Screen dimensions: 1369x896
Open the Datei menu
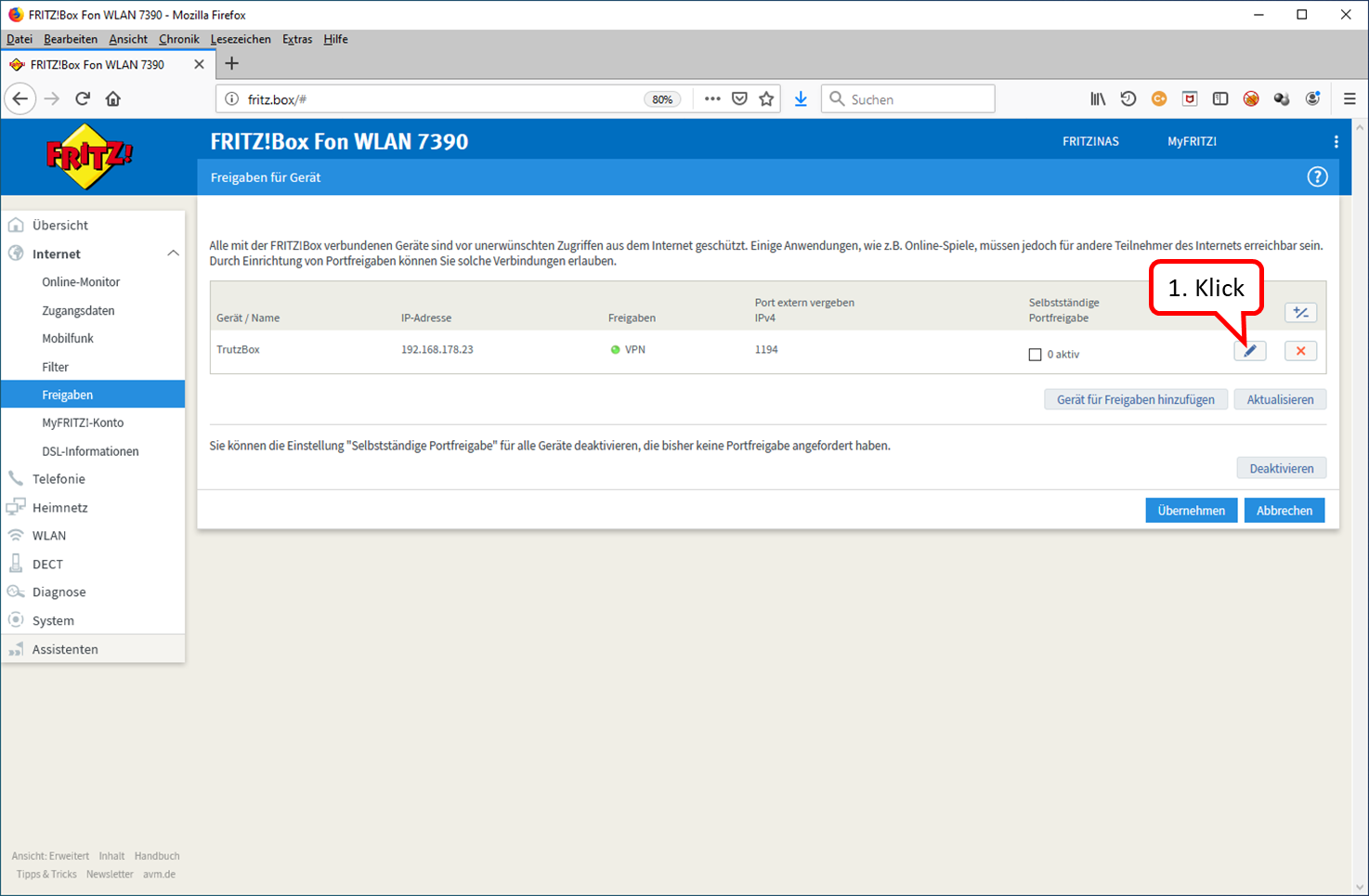20,39
